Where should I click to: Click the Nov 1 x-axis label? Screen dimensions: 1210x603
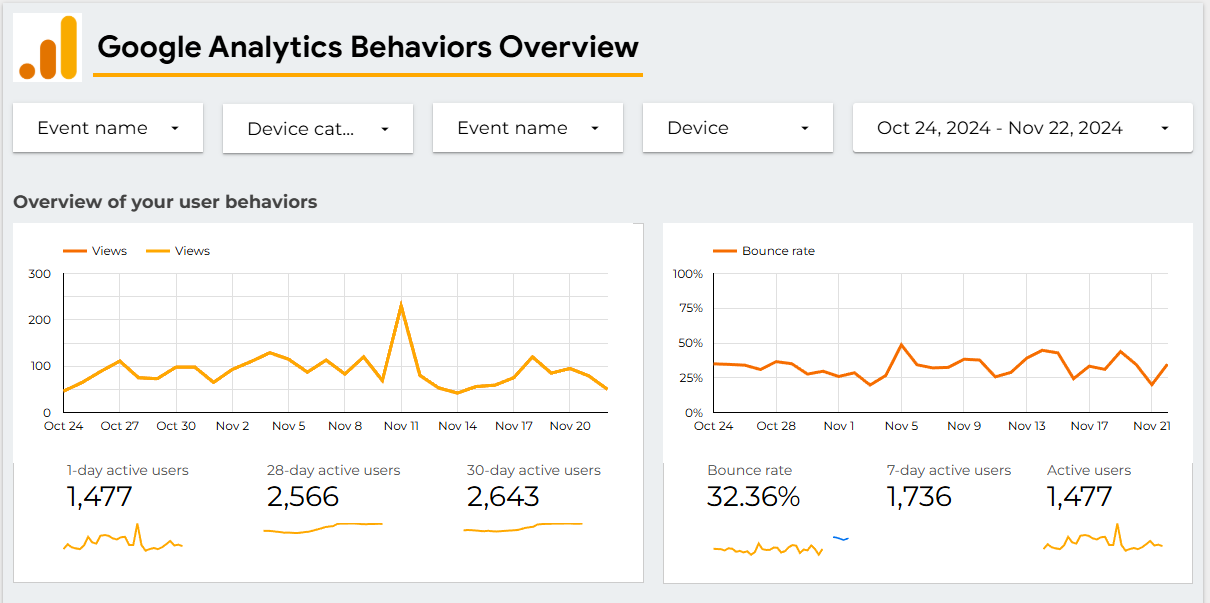[x=839, y=426]
